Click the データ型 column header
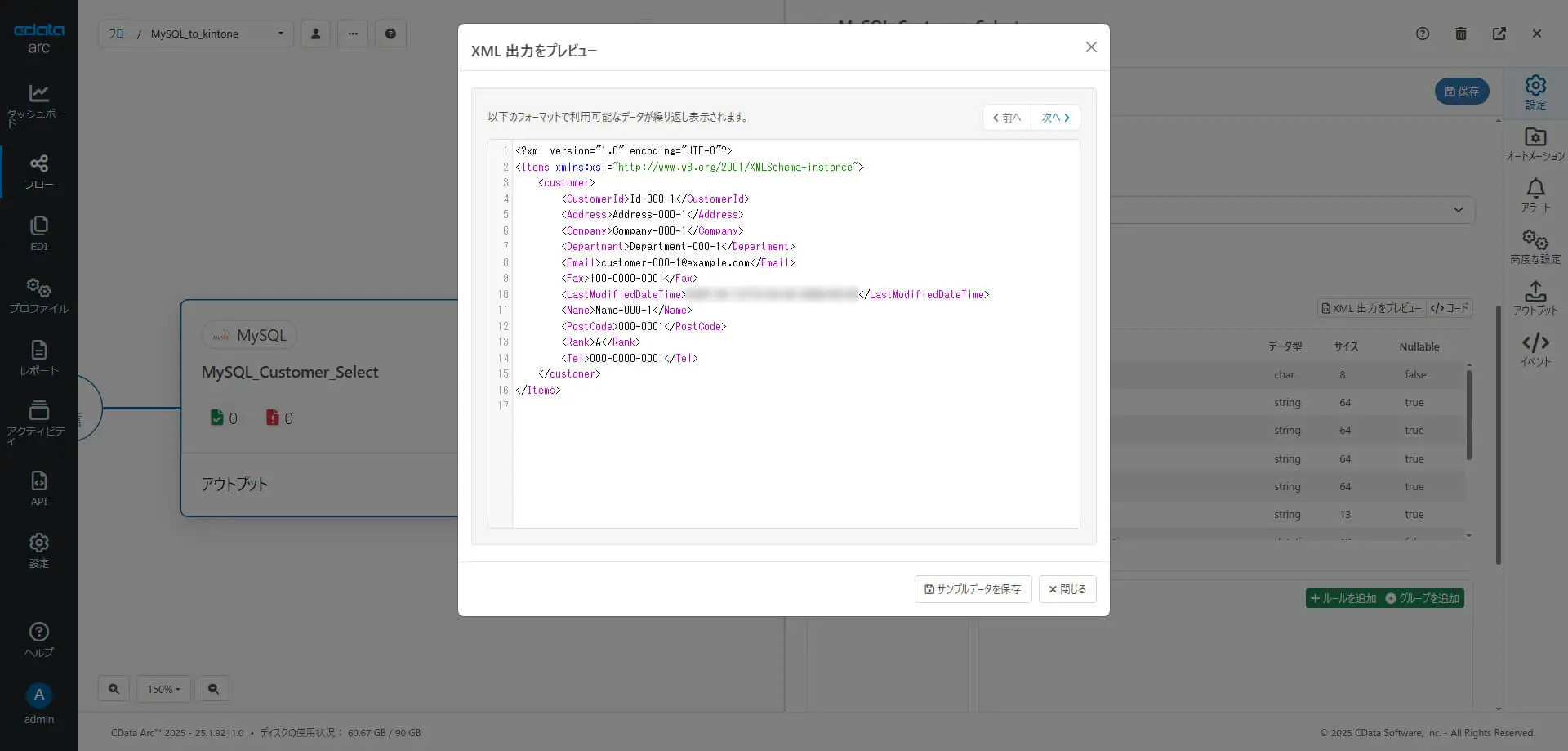This screenshot has height=751, width=1568. 1285,346
